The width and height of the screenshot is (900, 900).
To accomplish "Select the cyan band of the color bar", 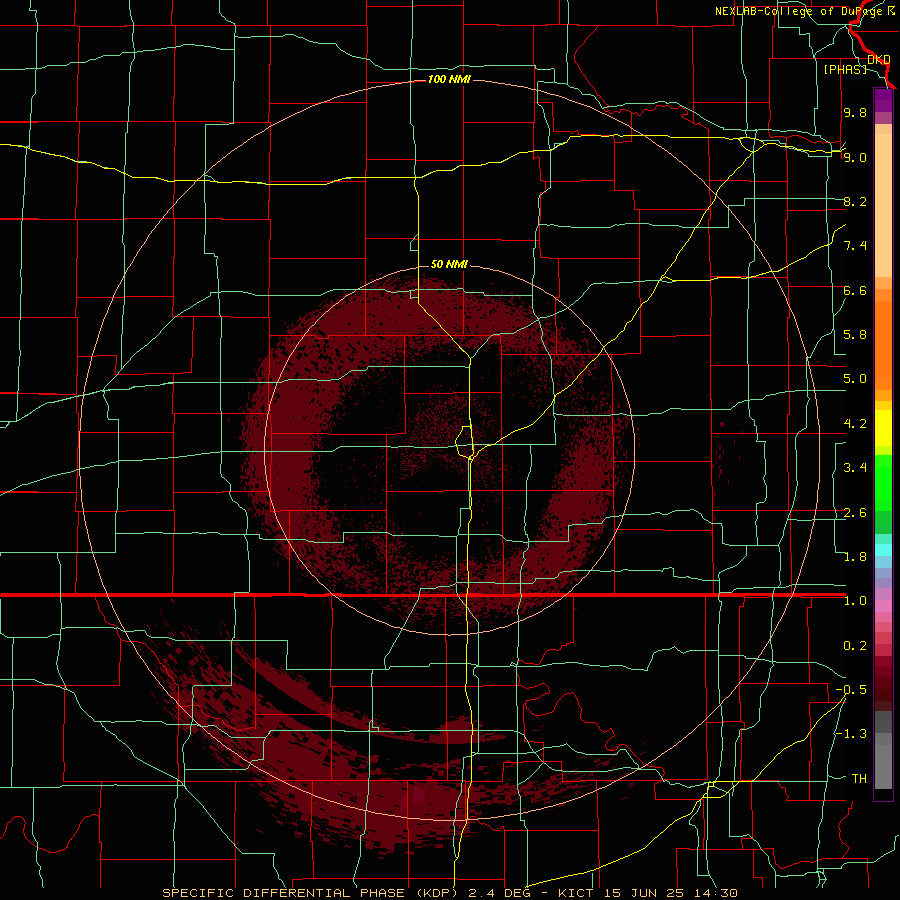I will tap(883, 549).
